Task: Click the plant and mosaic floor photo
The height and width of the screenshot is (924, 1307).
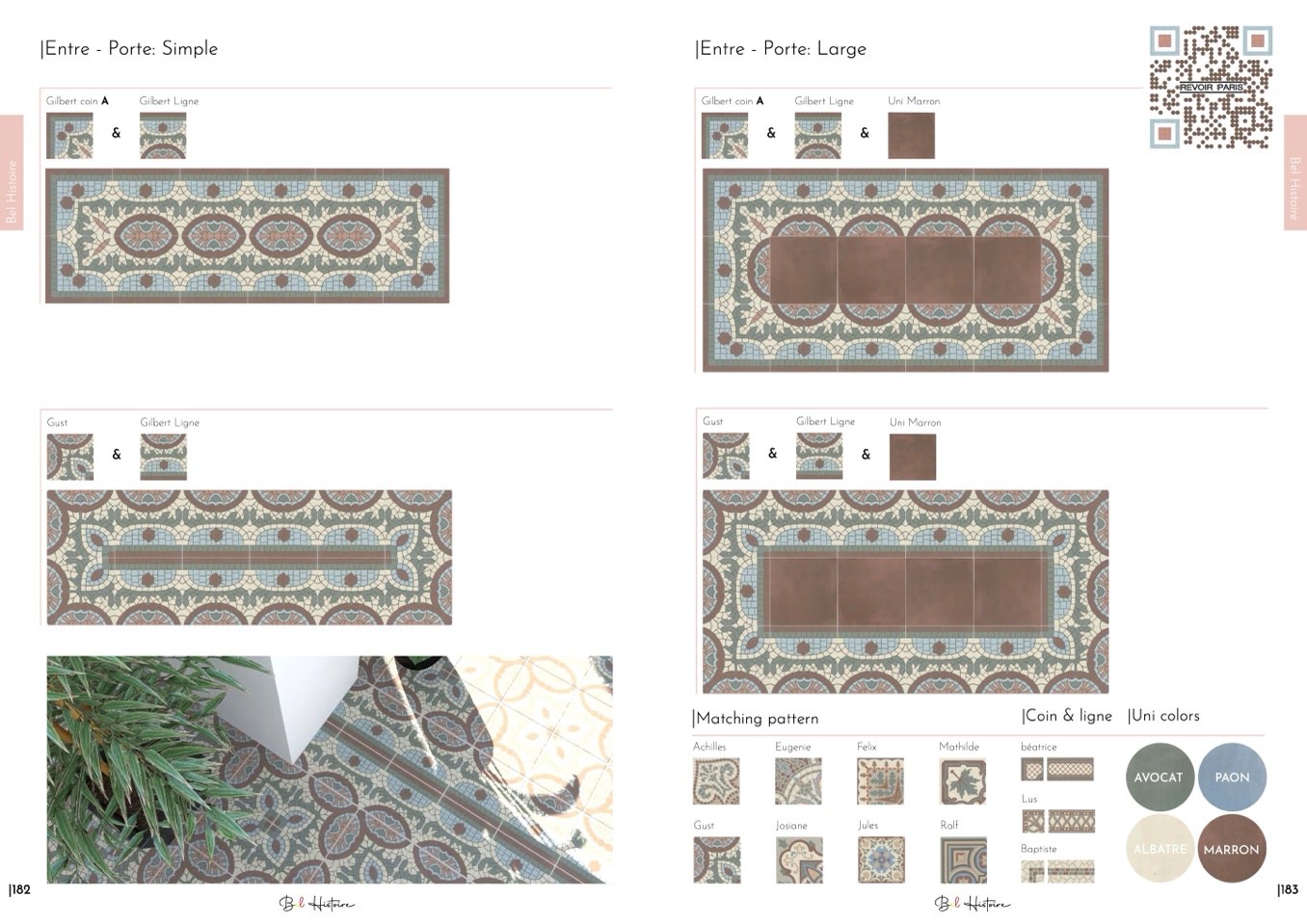Action: pyautogui.click(x=330, y=770)
